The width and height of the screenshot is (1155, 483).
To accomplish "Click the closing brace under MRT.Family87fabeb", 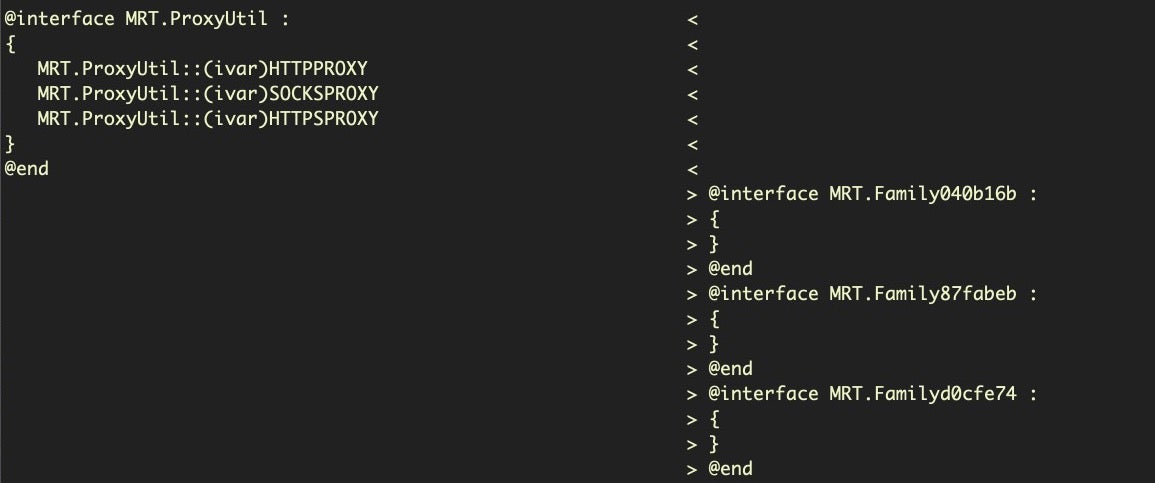I will coord(714,344).
